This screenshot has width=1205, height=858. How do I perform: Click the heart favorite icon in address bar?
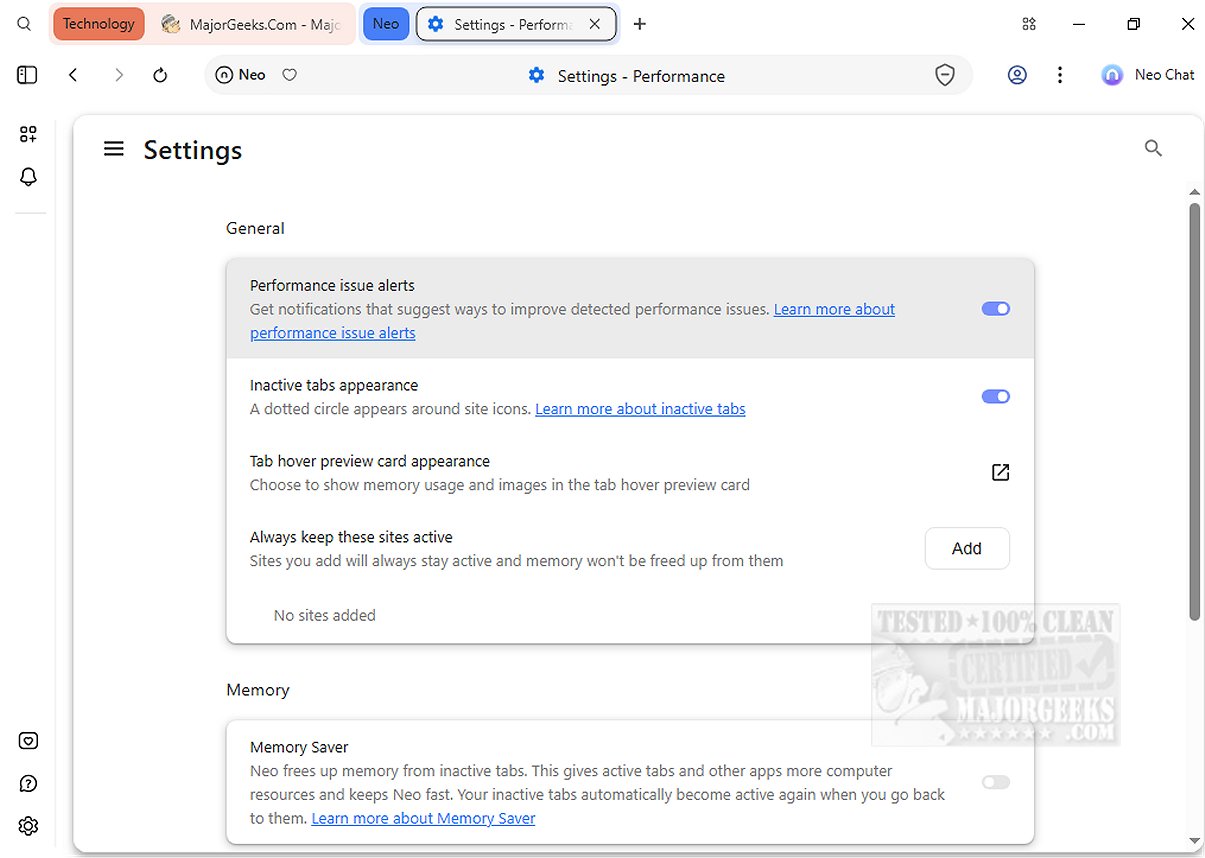pyautogui.click(x=290, y=75)
